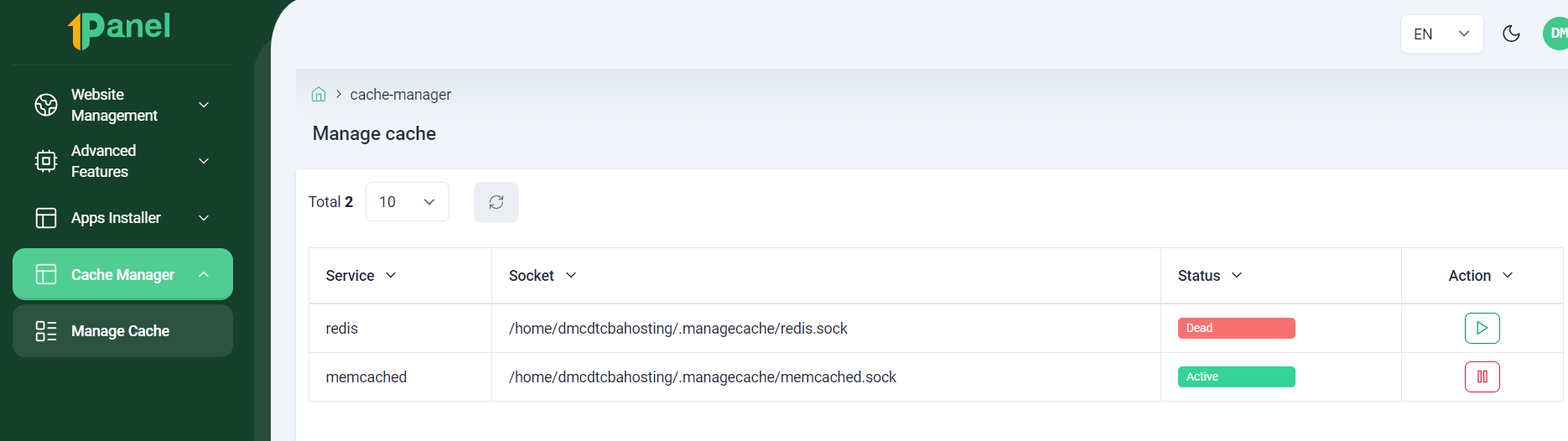The image size is (1568, 441).
Task: Click the Manage cache page heading
Action: pyautogui.click(x=374, y=133)
